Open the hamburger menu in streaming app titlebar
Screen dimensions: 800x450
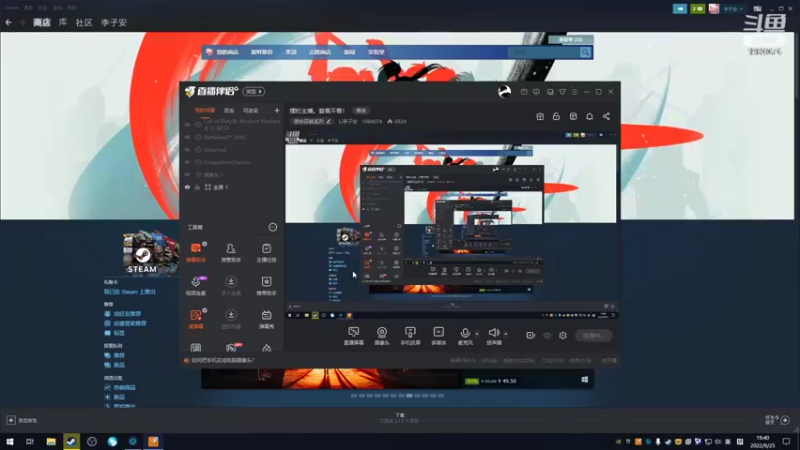[x=574, y=92]
